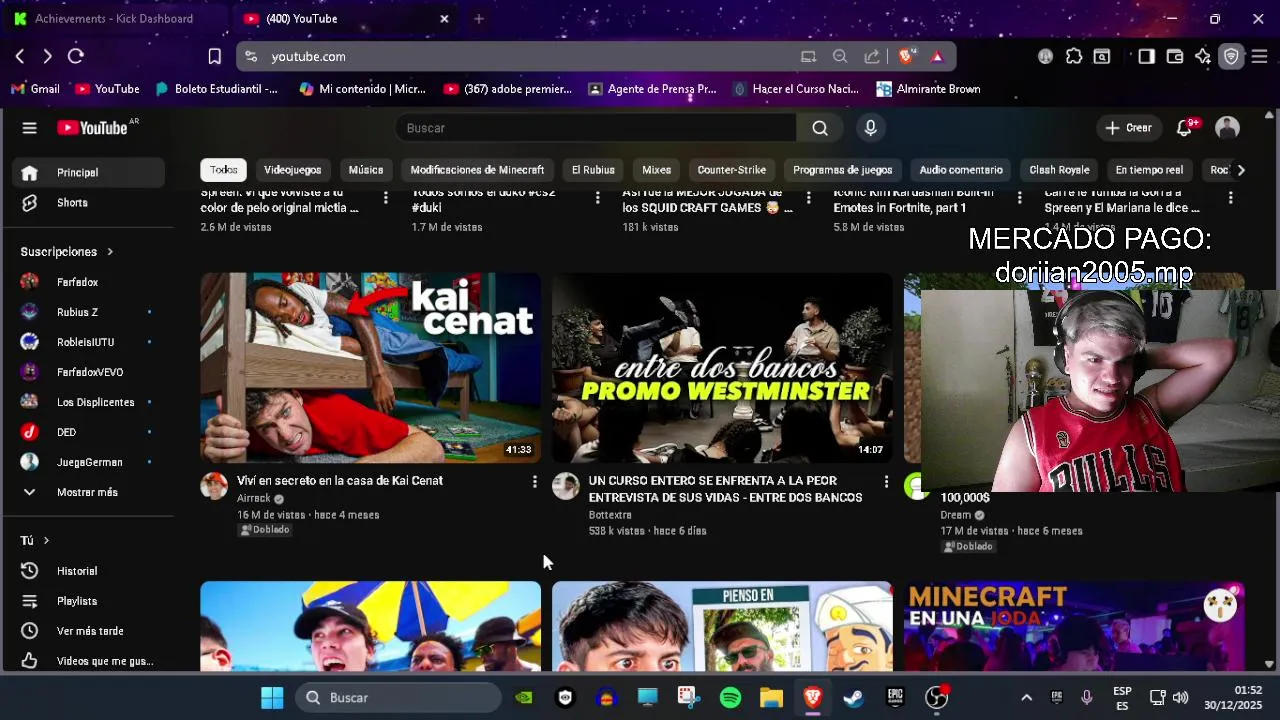This screenshot has width=1280, height=720.
Task: Open more options for Entre Dos Bancos video
Action: (886, 482)
